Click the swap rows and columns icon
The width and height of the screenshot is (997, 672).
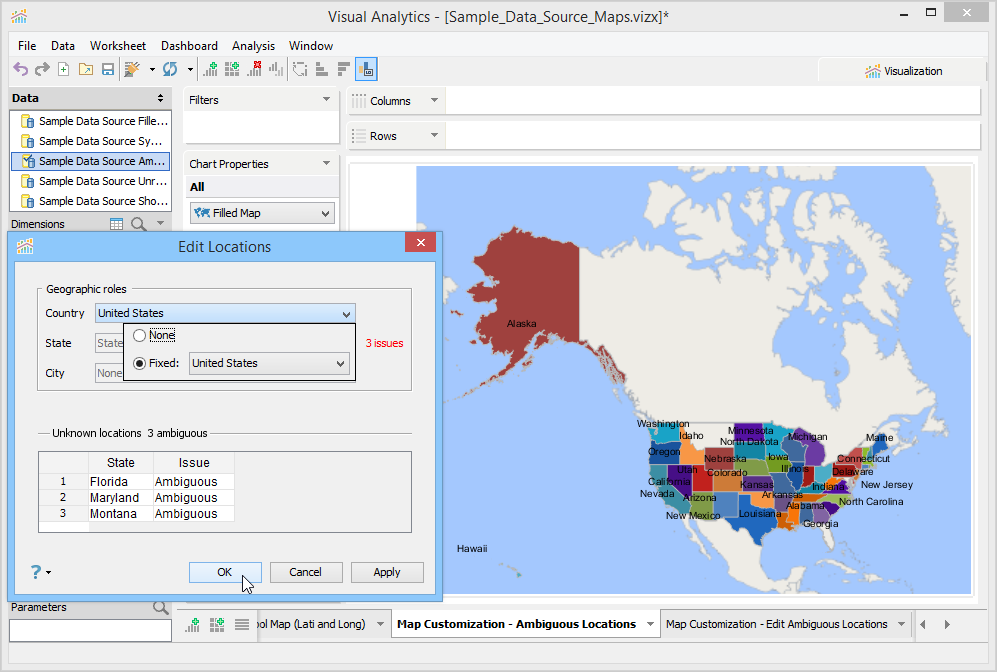(x=300, y=69)
